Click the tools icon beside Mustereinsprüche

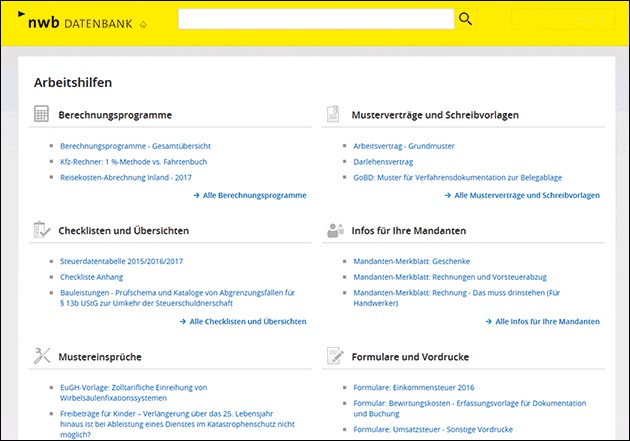(x=42, y=355)
